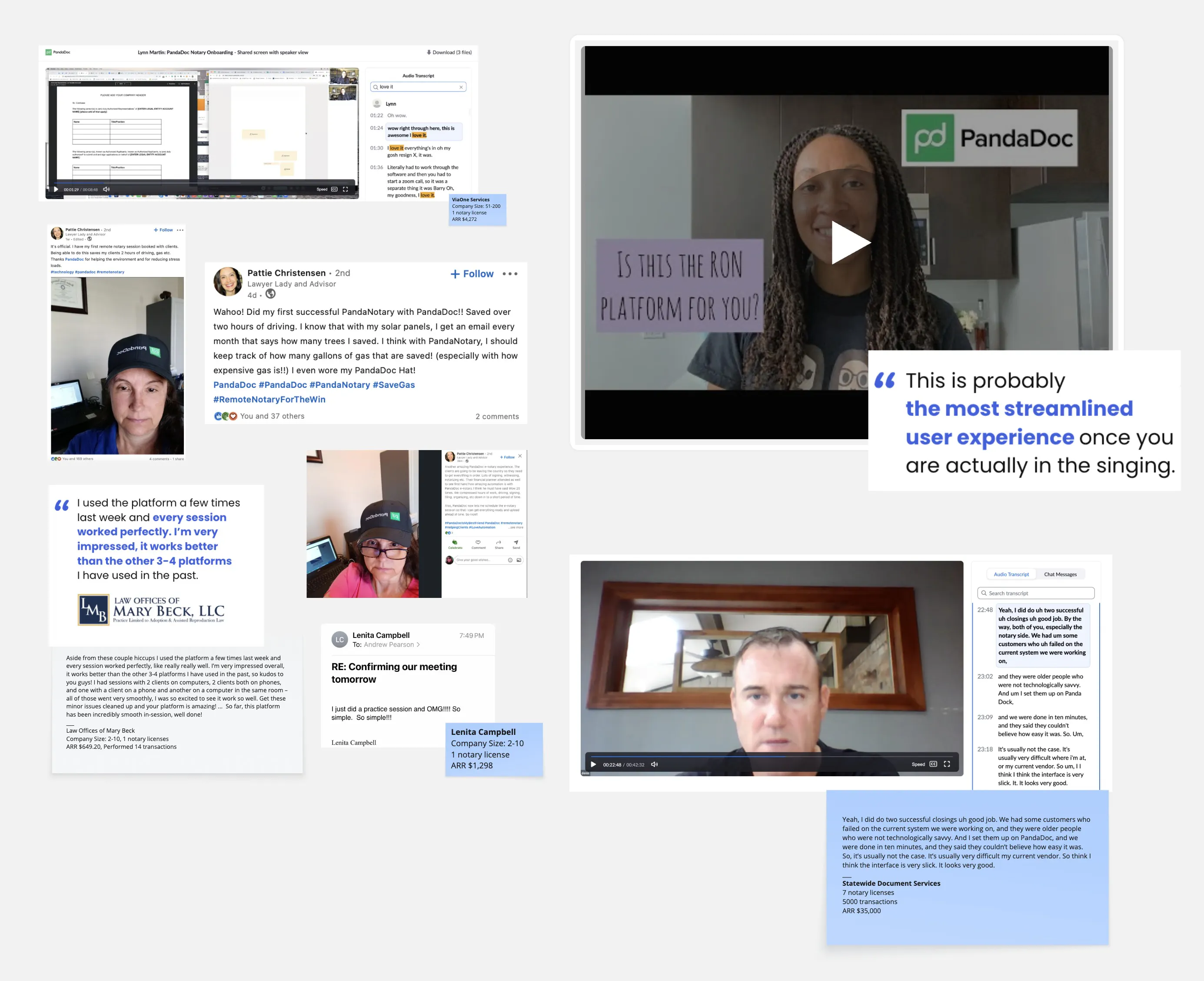This screenshot has height=981, width=1204.
Task: Open Speed menu in the bottom-right recording
Action: point(918,764)
